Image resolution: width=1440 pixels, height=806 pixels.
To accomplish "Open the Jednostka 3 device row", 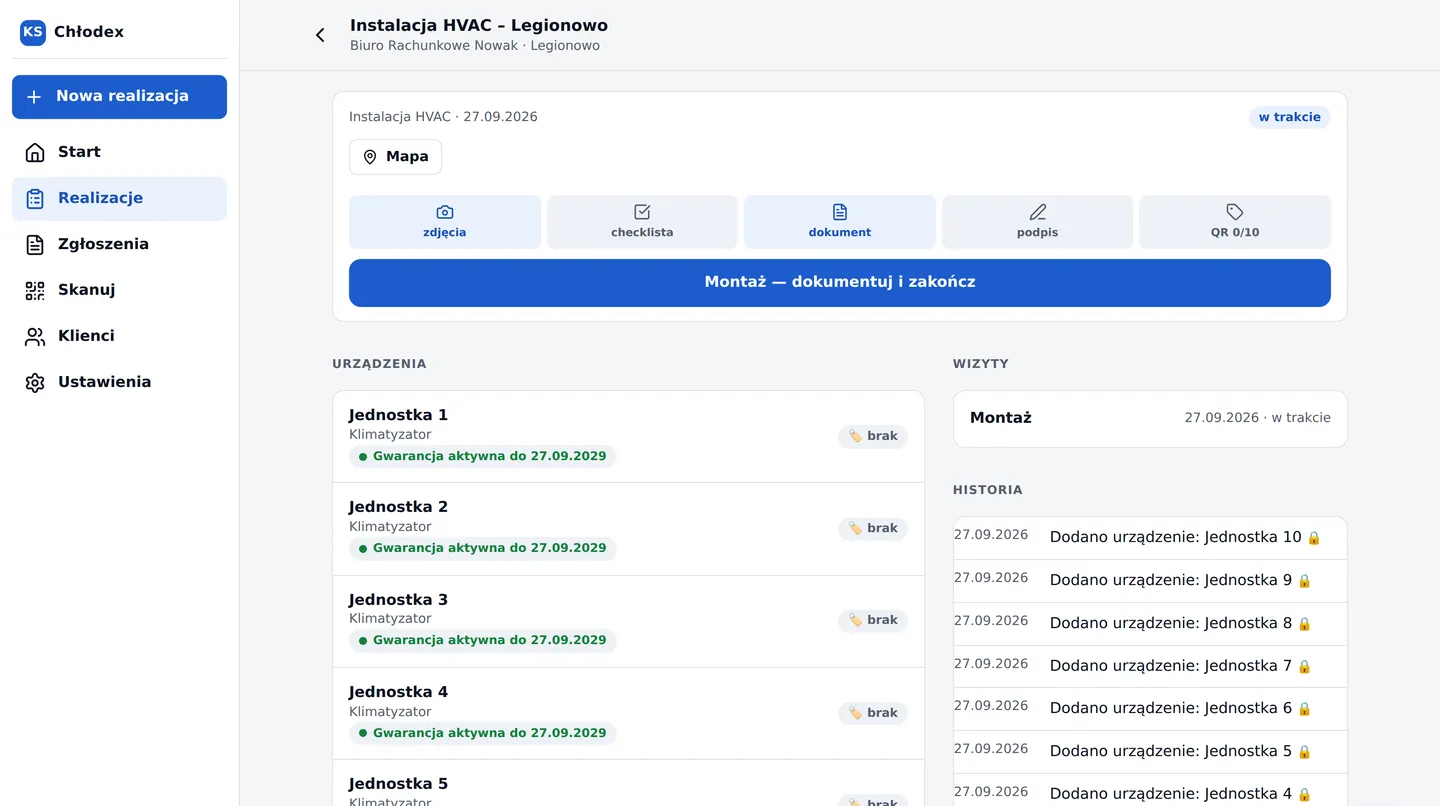I will [x=628, y=622].
